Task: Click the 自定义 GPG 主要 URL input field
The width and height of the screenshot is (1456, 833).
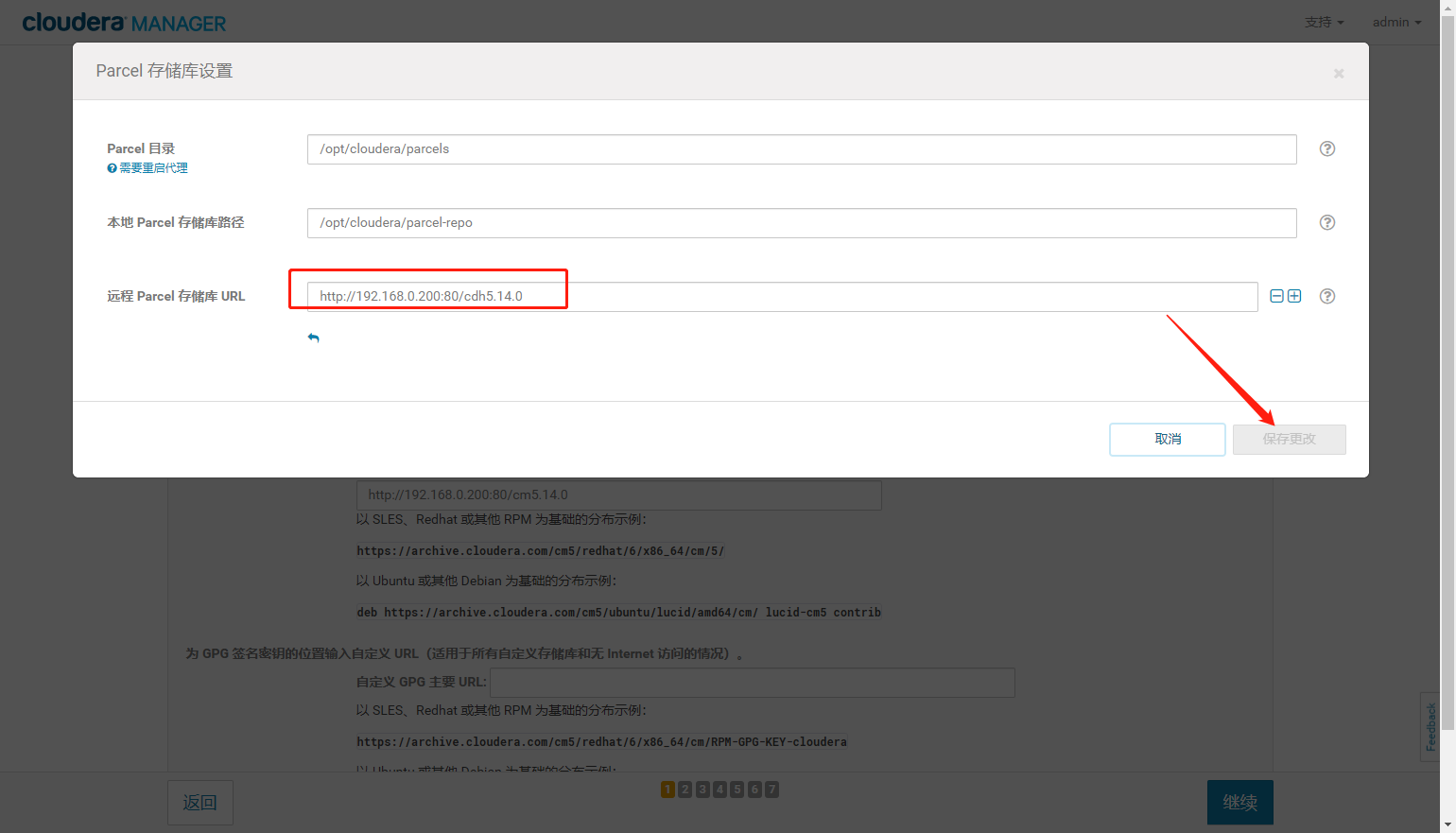Action: pyautogui.click(x=753, y=682)
